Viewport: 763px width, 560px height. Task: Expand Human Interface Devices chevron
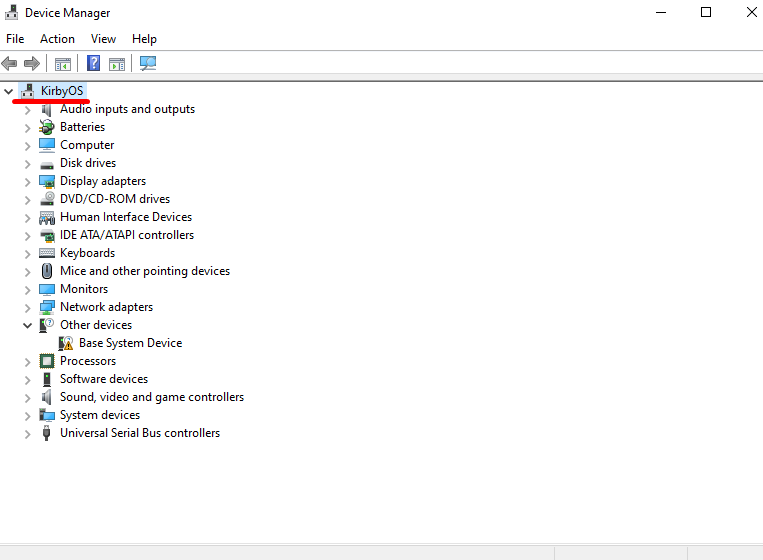(x=28, y=218)
